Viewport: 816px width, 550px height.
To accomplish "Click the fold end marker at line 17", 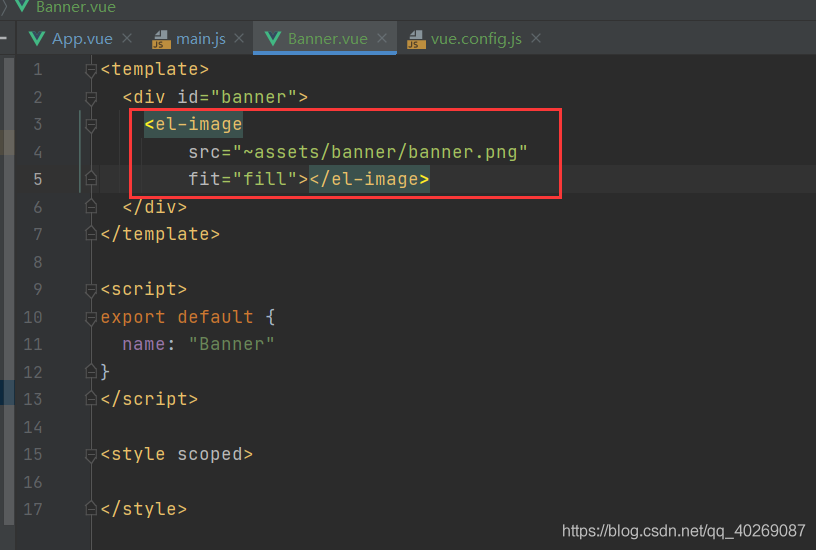I will pos(91,509).
